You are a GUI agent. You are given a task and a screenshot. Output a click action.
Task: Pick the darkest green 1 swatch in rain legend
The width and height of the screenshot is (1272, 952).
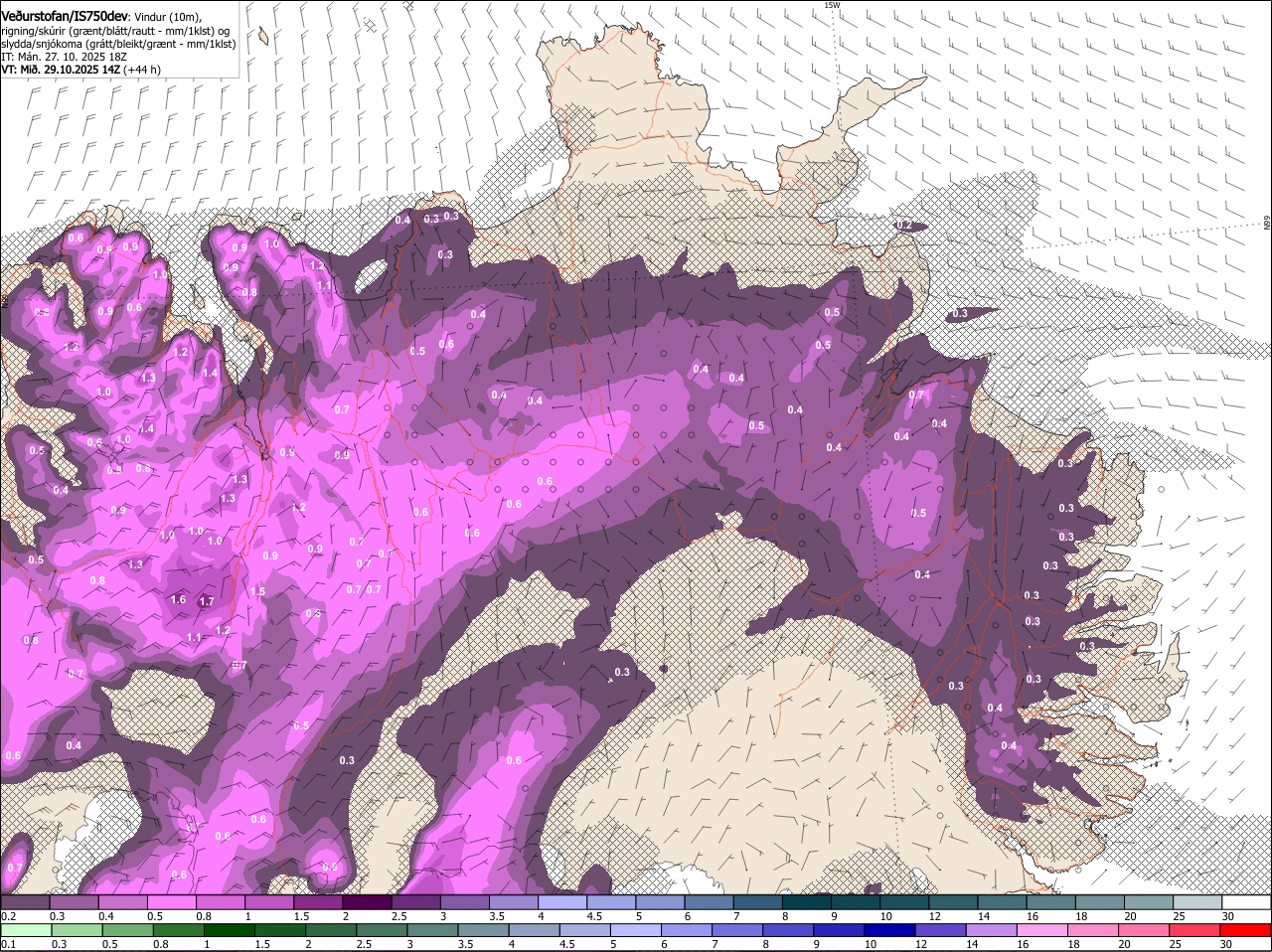(x=229, y=931)
